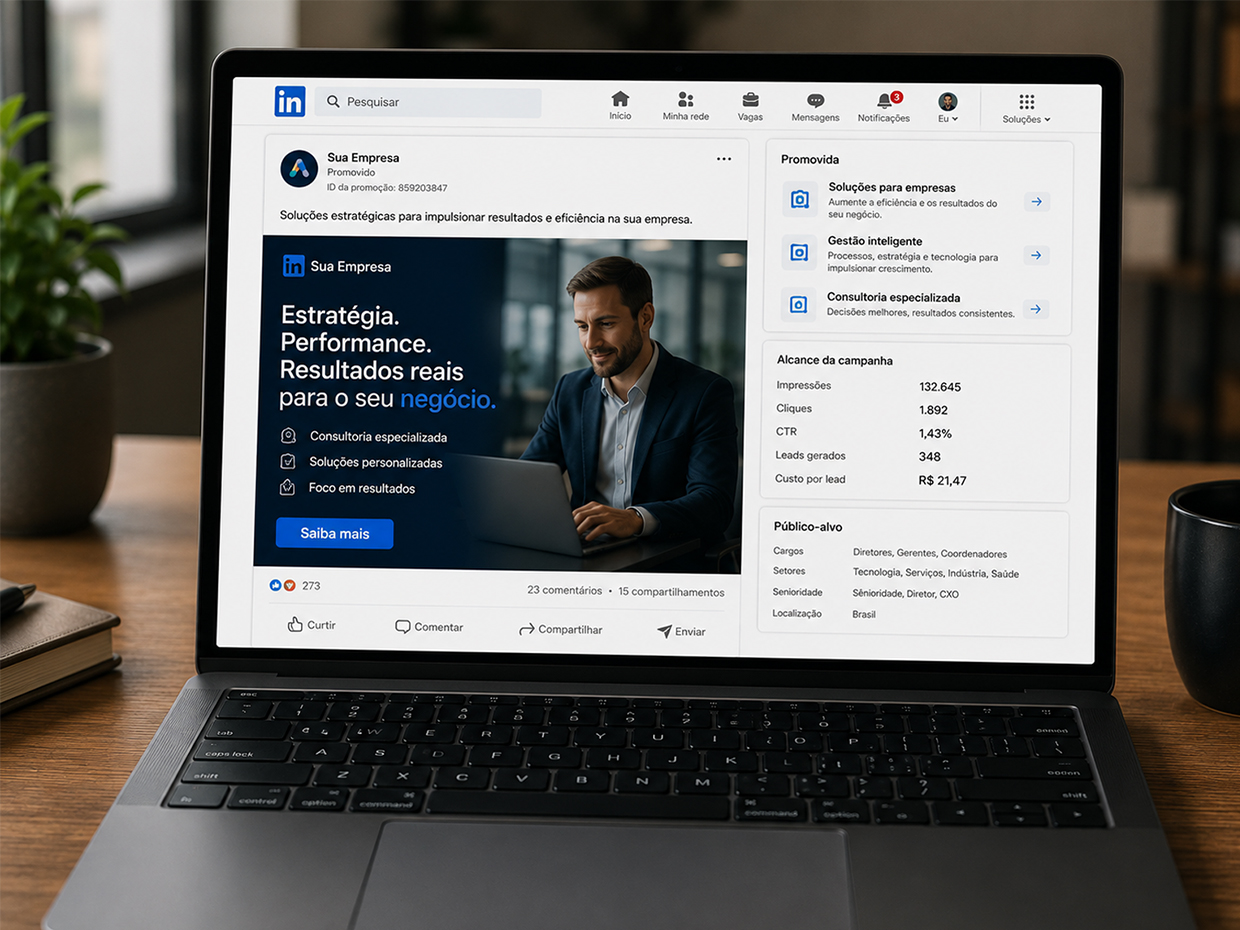Open the Início home tab
This screenshot has height=930, width=1240.
pyautogui.click(x=620, y=106)
